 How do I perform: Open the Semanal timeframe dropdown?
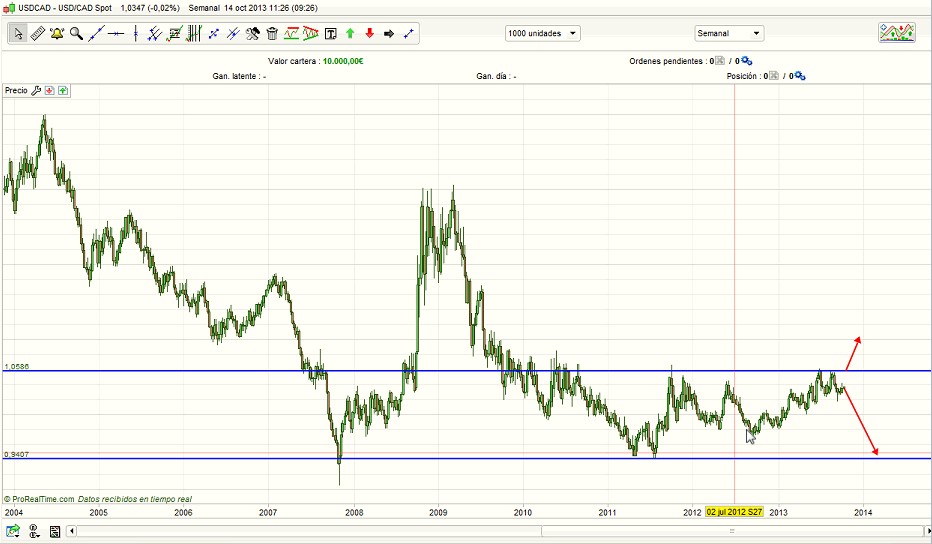point(729,33)
